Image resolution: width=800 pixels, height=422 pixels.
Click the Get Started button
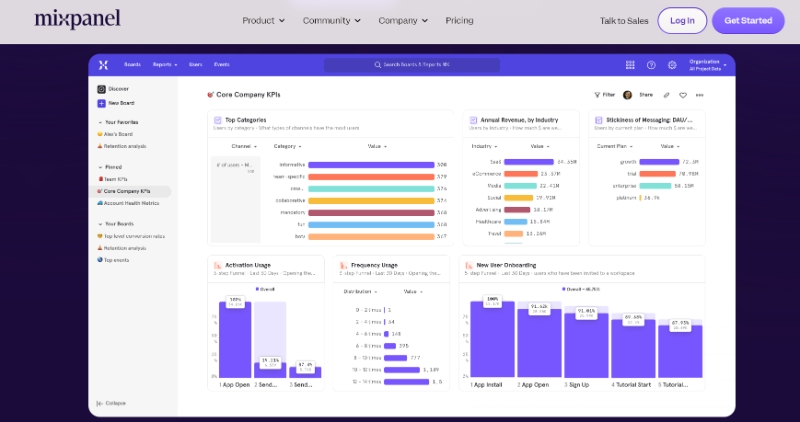tap(748, 20)
